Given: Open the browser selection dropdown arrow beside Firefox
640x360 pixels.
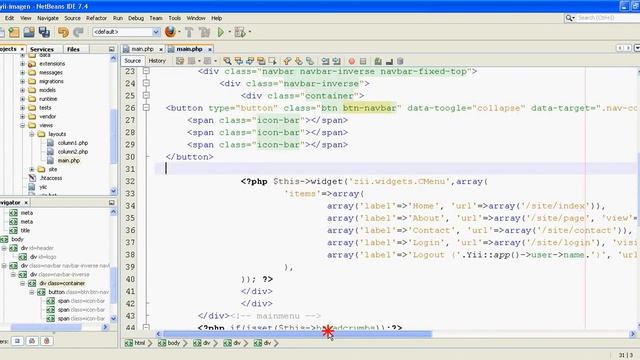Looking at the screenshot, I should [x=179, y=32].
